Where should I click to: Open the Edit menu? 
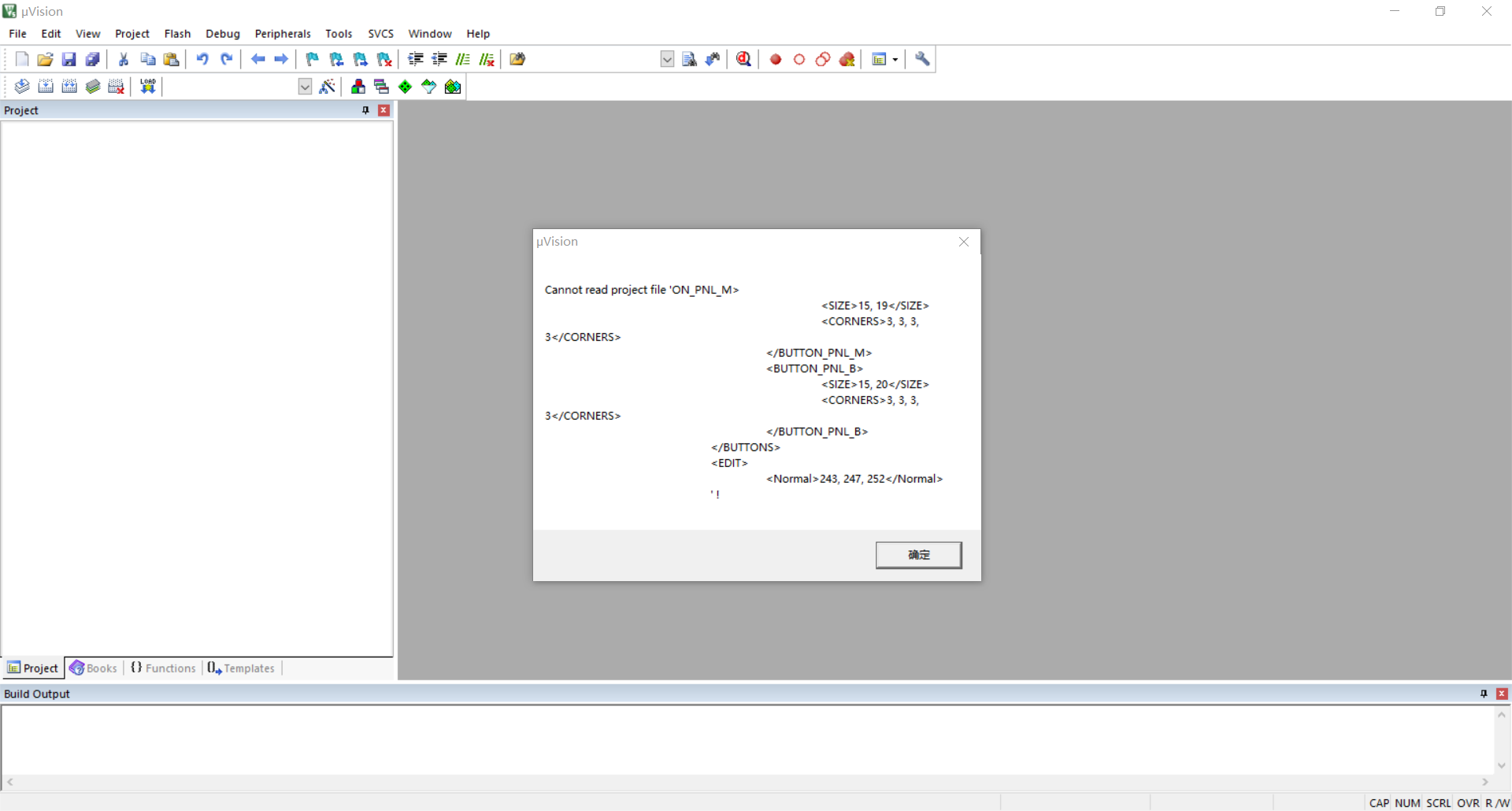(x=51, y=34)
